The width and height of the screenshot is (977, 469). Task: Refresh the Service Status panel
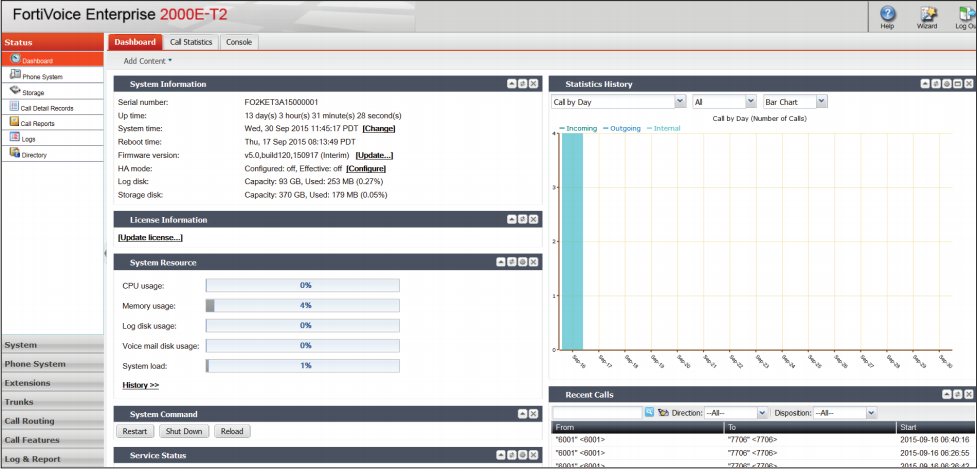click(x=512, y=455)
